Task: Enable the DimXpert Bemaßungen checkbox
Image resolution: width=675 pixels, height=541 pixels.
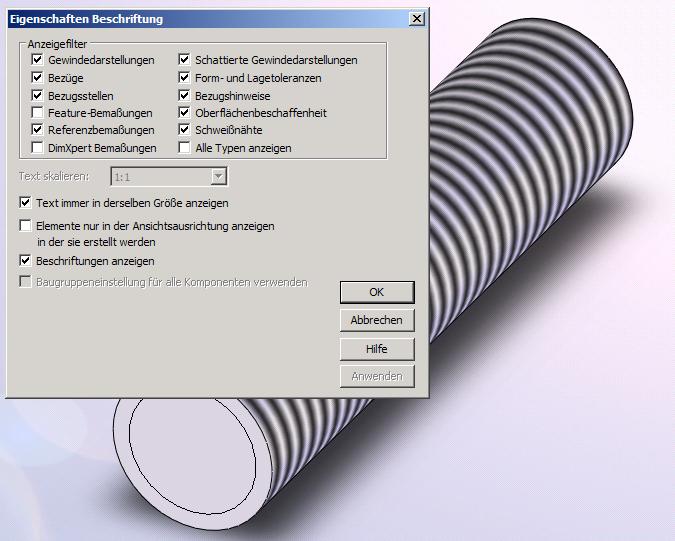Action: (37, 148)
